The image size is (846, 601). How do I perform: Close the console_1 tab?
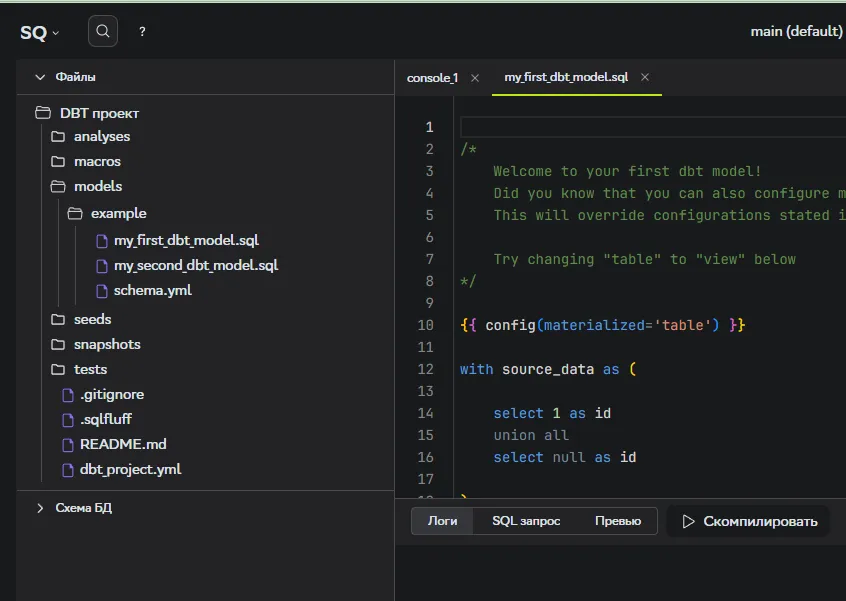click(475, 78)
